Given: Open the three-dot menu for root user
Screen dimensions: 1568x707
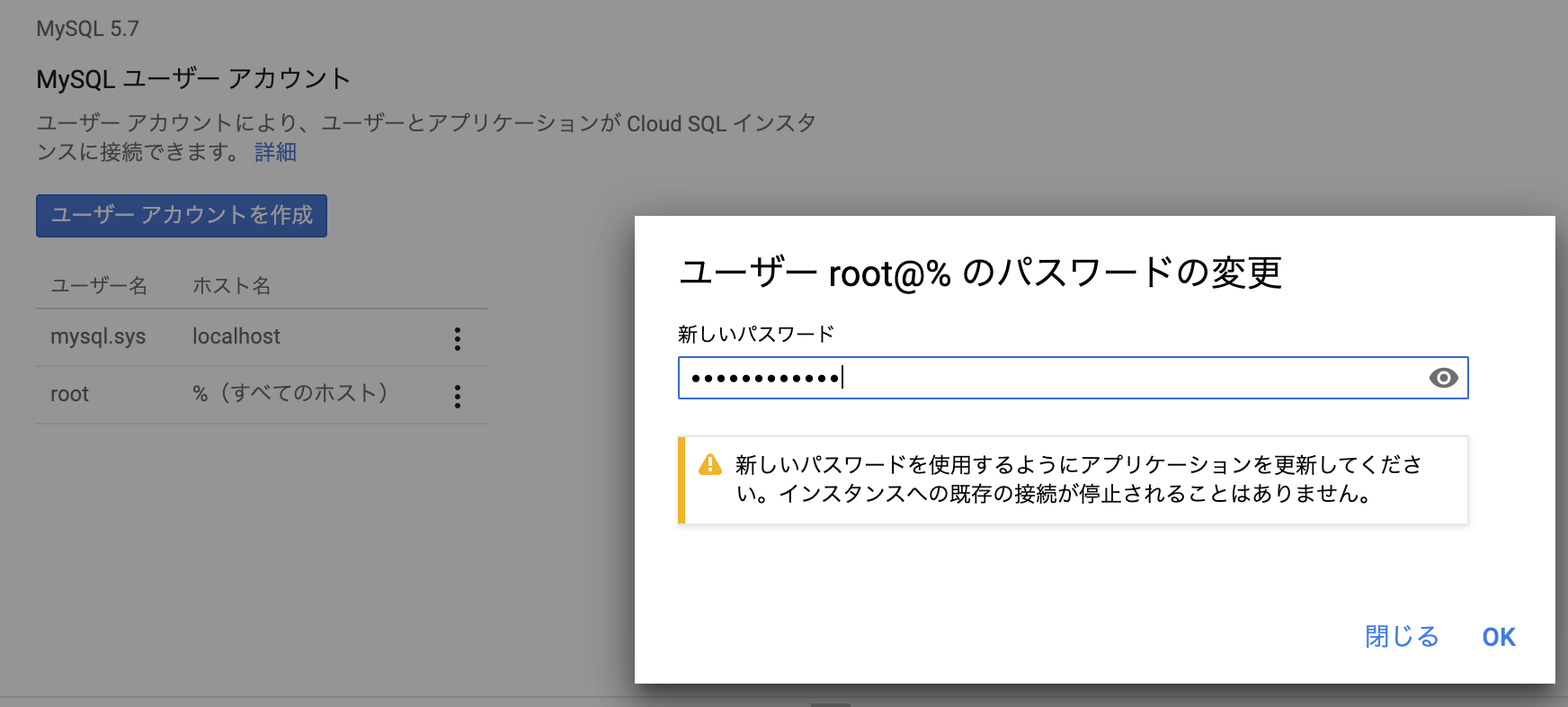Looking at the screenshot, I should [x=458, y=396].
